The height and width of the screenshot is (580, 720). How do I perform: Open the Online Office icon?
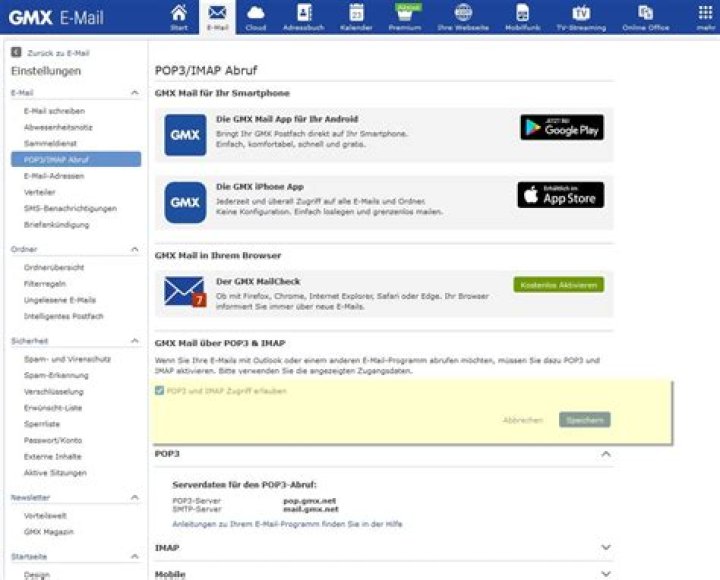coord(645,13)
